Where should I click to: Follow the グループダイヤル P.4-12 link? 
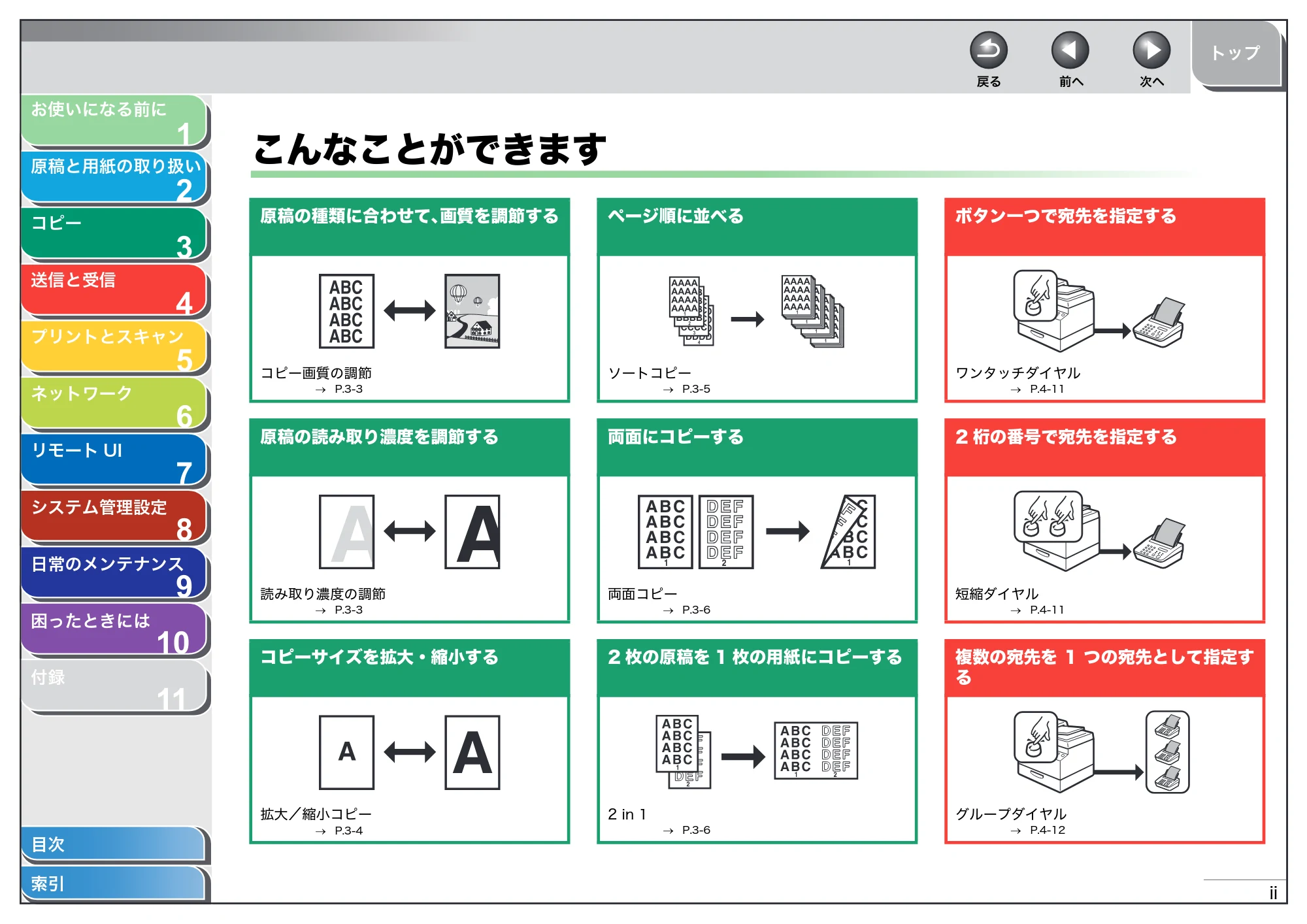[x=1011, y=821]
